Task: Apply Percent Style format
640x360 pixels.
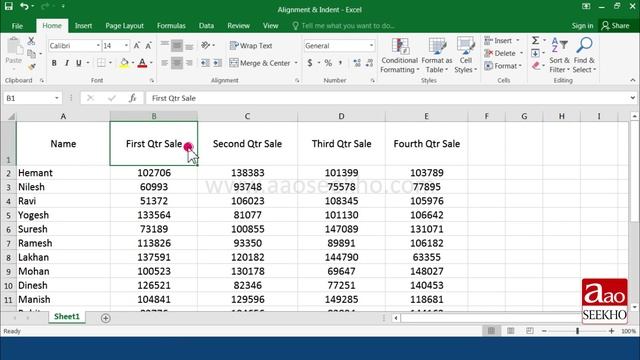Action: pos(328,63)
